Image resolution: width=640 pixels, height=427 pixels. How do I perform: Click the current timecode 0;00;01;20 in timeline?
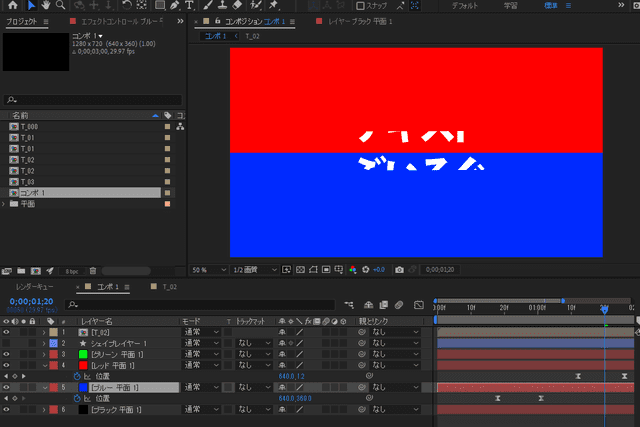31,302
